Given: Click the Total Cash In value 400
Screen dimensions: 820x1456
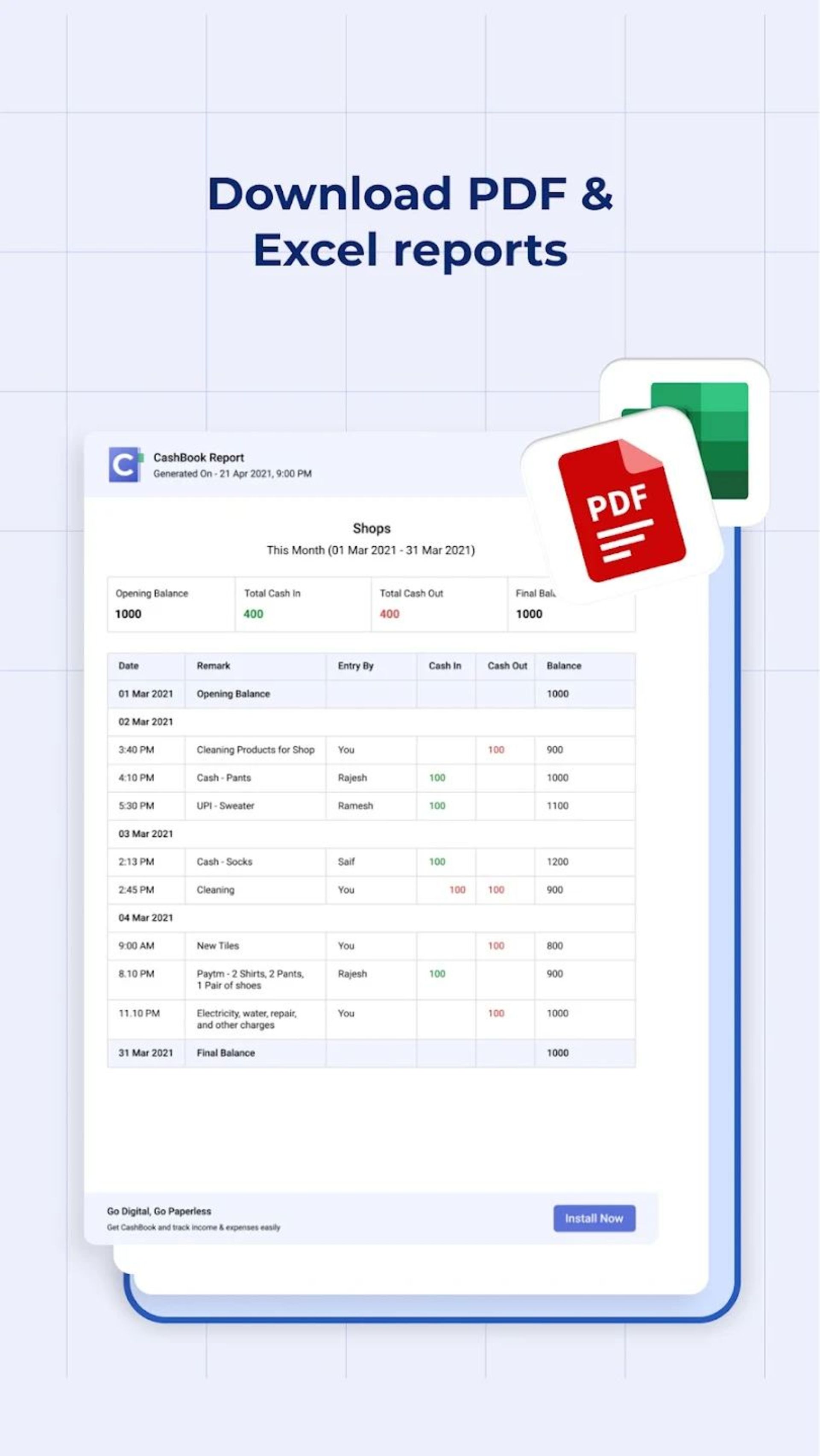Looking at the screenshot, I should coord(253,614).
